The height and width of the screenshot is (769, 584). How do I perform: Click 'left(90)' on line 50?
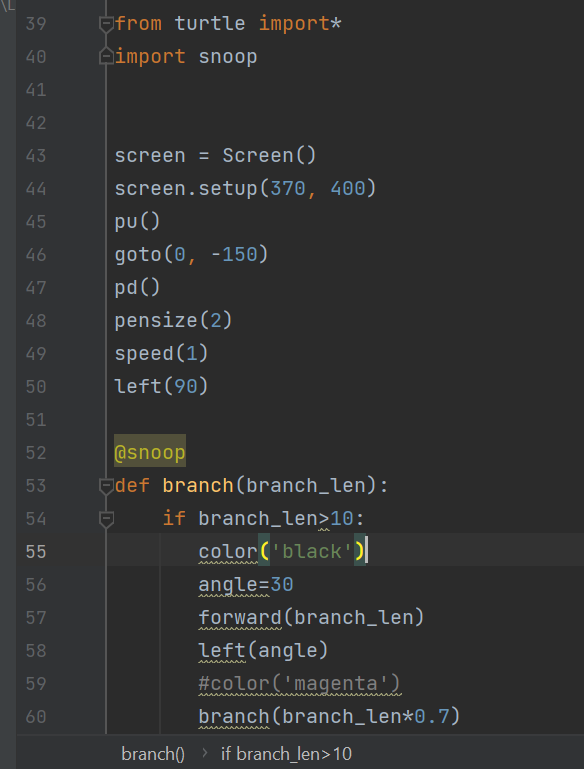(161, 386)
